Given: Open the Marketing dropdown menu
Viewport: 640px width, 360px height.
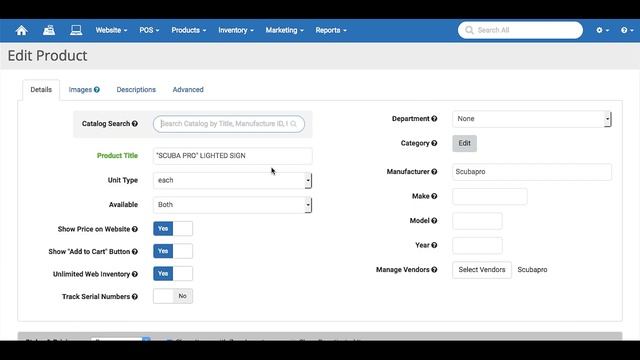Looking at the screenshot, I should (x=284, y=30).
